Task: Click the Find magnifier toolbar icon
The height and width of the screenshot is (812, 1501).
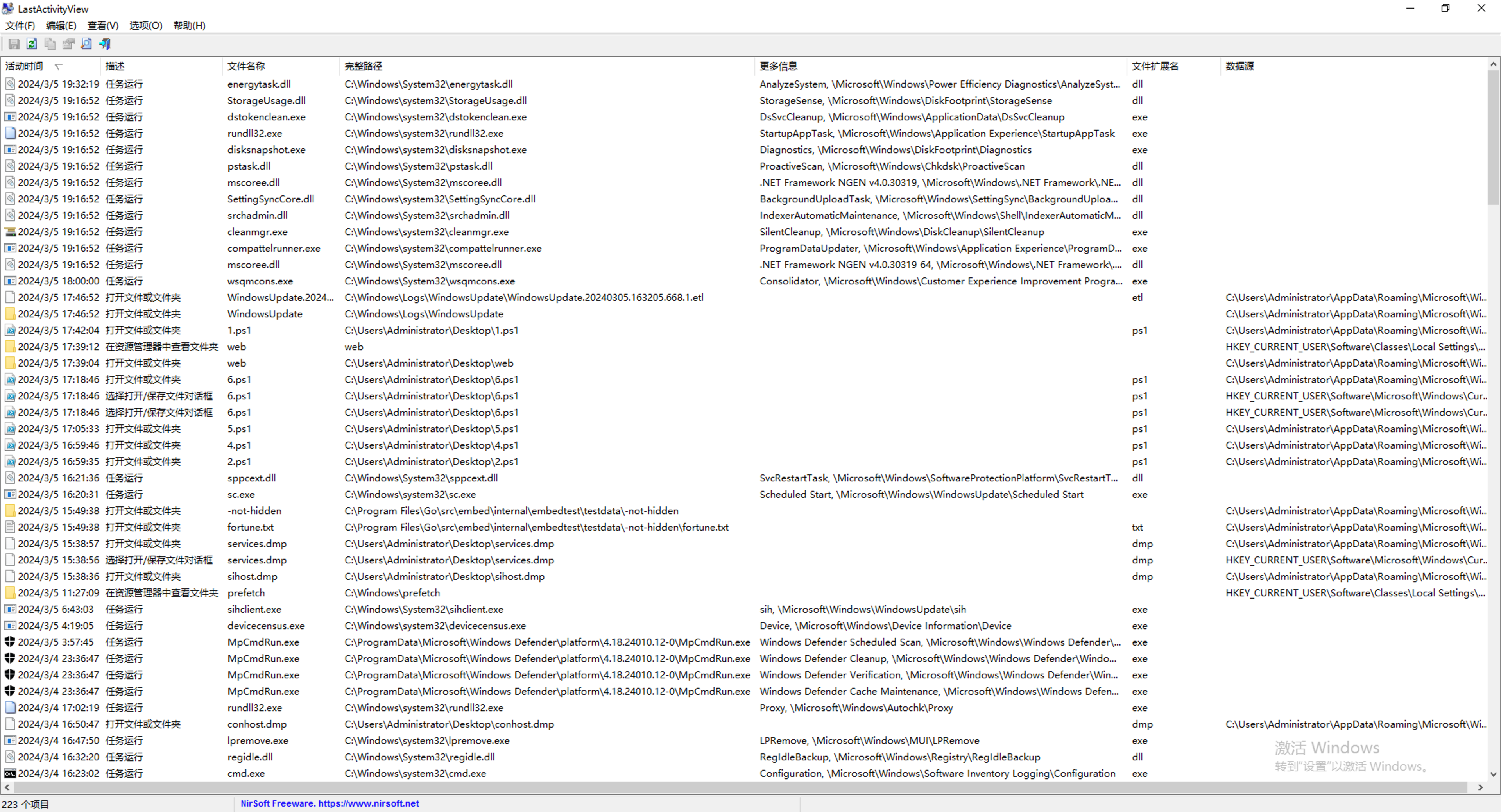Action: (86, 44)
